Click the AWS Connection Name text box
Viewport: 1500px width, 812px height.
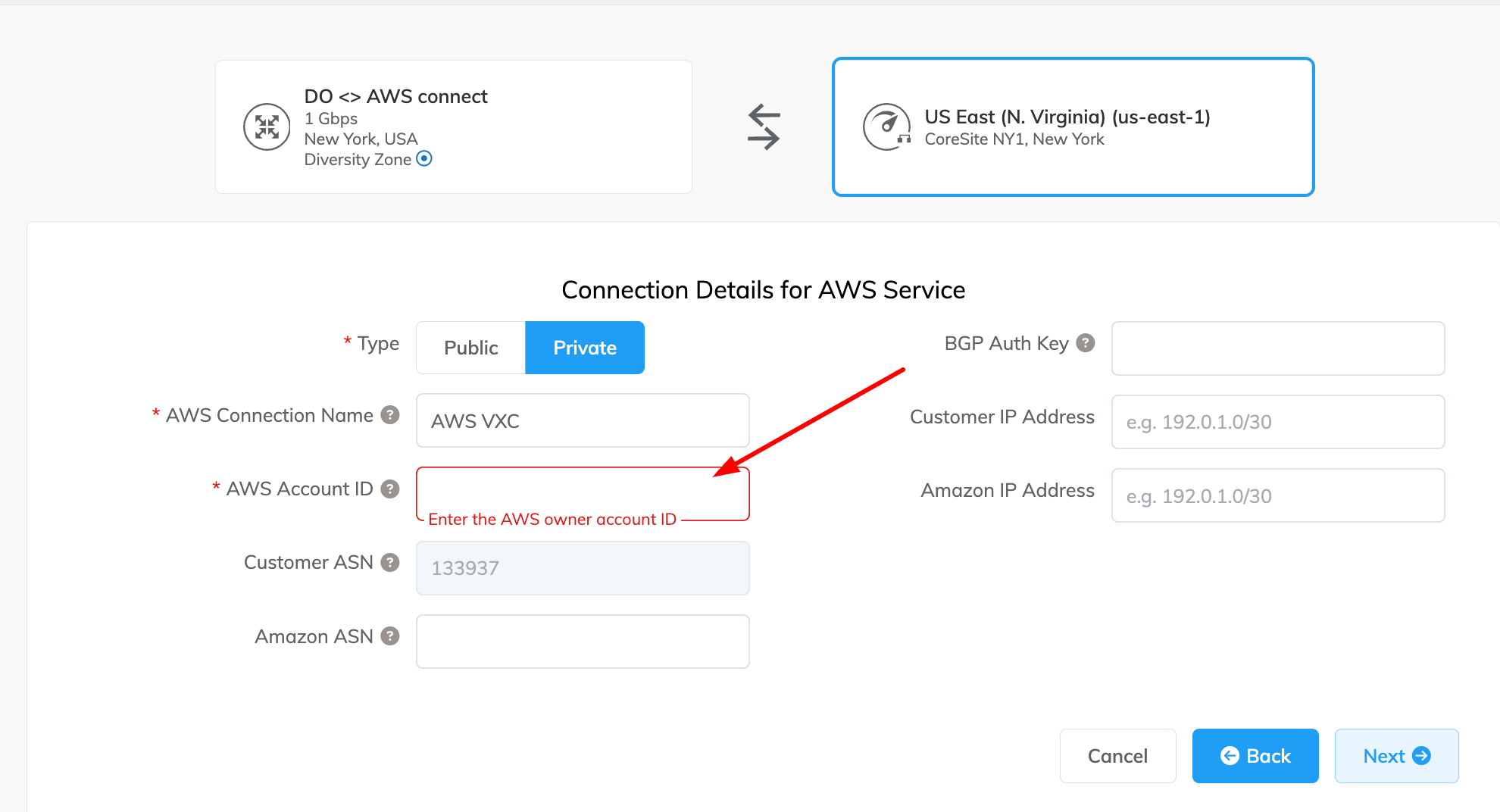point(582,420)
